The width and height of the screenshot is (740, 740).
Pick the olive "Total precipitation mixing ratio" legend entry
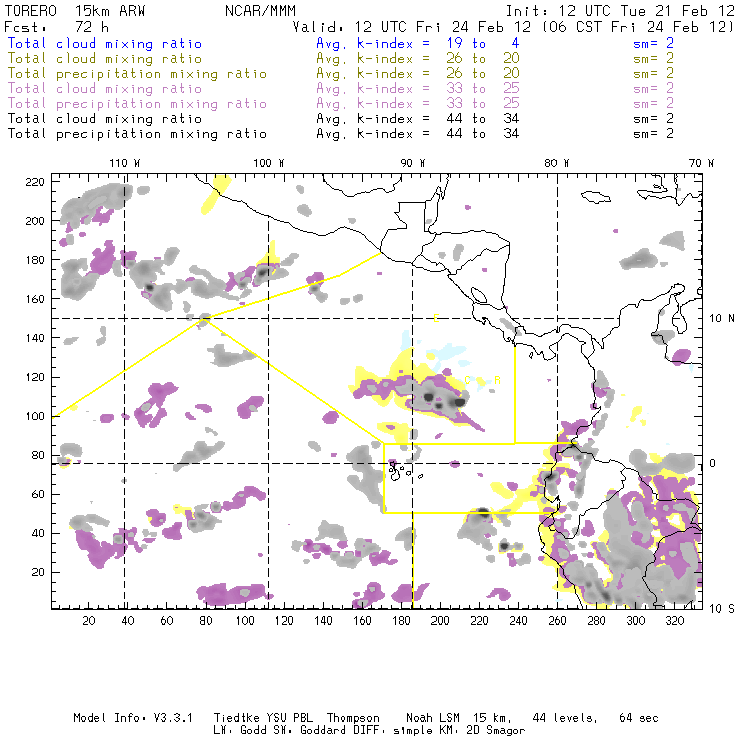[134, 74]
